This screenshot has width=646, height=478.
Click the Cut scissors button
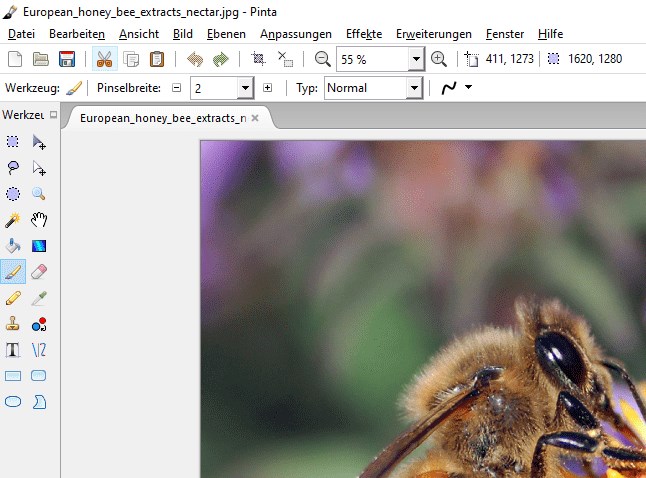[x=103, y=59]
